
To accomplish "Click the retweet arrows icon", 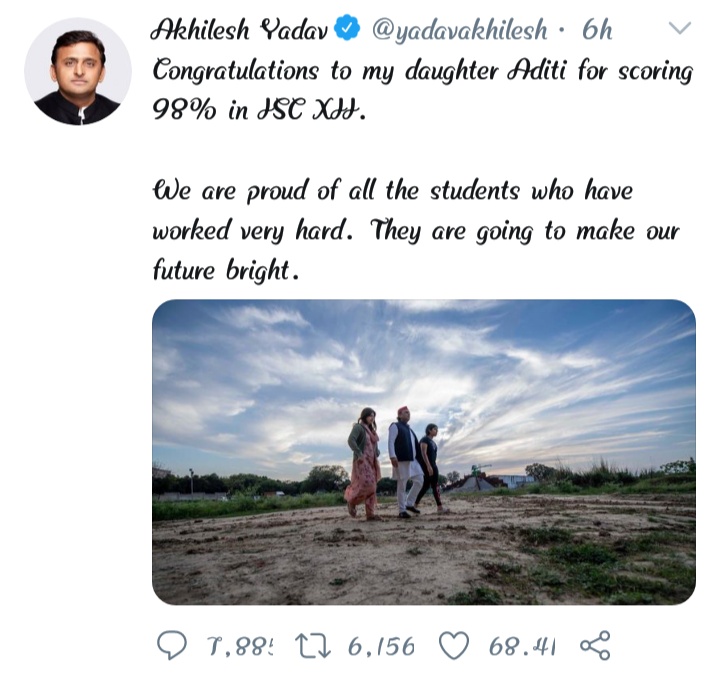I will coord(313,646).
